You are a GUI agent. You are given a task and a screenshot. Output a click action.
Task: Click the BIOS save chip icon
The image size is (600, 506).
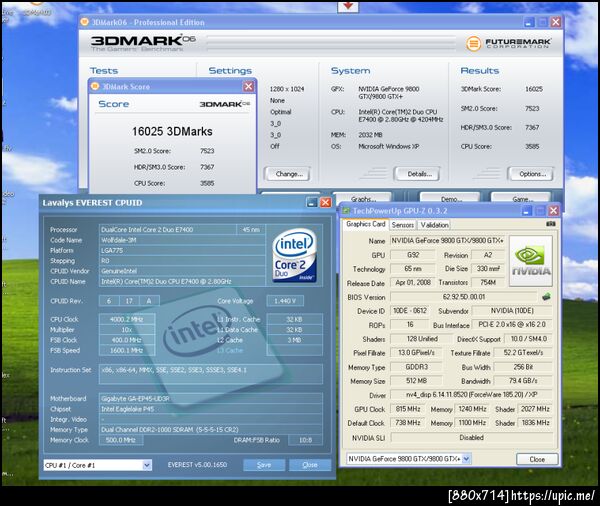click(546, 296)
